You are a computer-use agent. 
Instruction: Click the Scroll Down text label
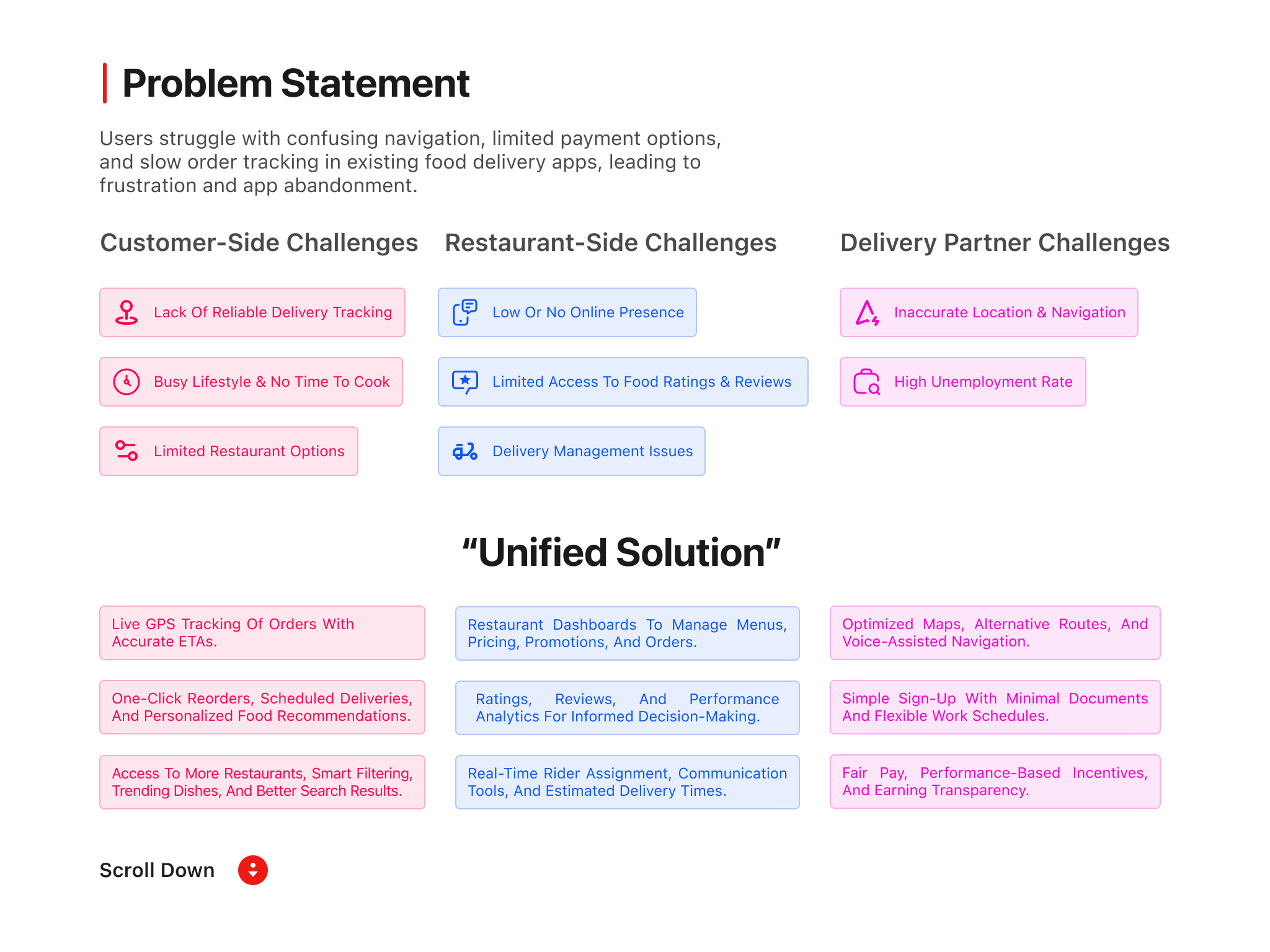(157, 870)
